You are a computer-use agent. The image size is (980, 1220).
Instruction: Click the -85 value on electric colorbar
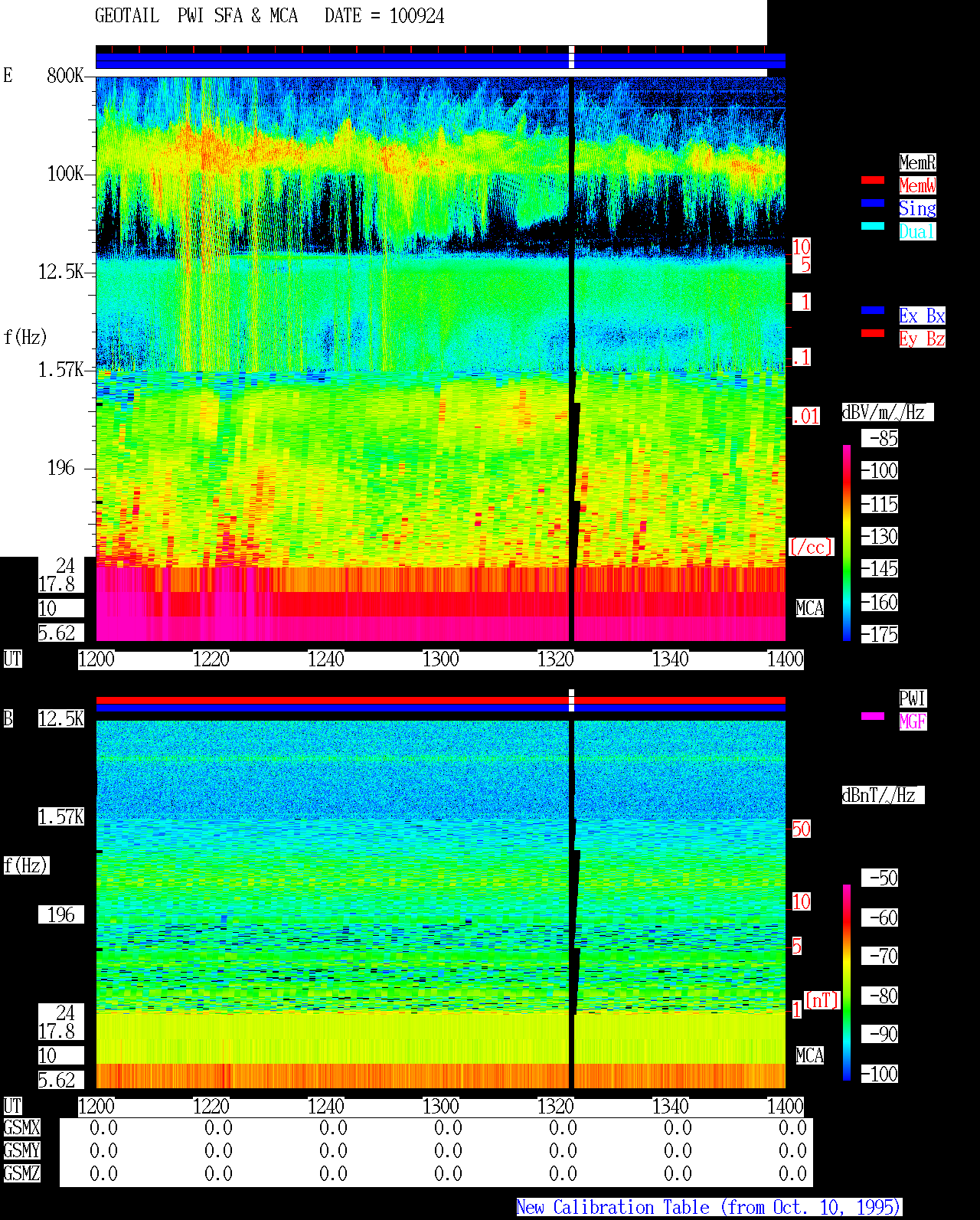tap(880, 438)
